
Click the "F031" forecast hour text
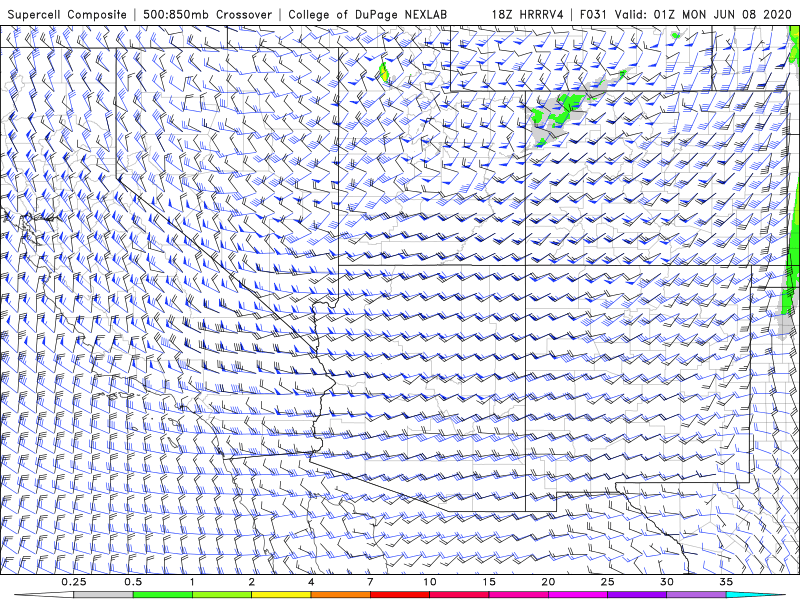click(594, 14)
